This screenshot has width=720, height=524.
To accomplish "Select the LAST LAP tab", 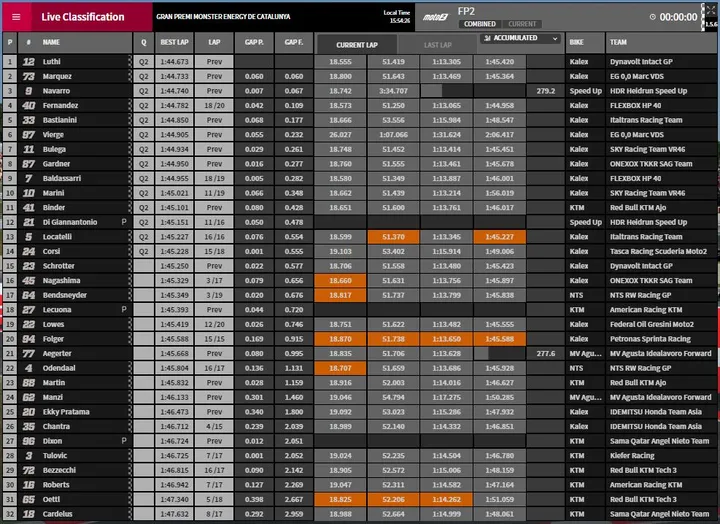I will click(x=438, y=45).
